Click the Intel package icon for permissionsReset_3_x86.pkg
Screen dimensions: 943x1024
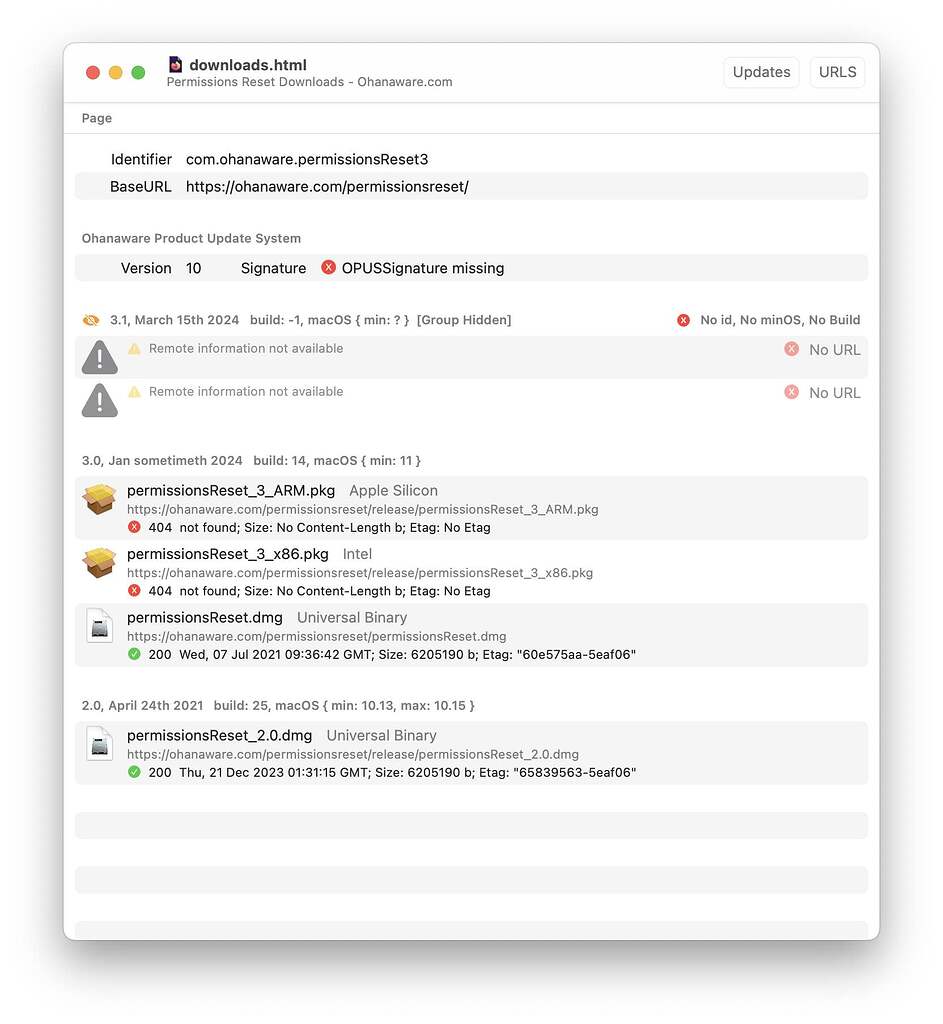point(99,562)
